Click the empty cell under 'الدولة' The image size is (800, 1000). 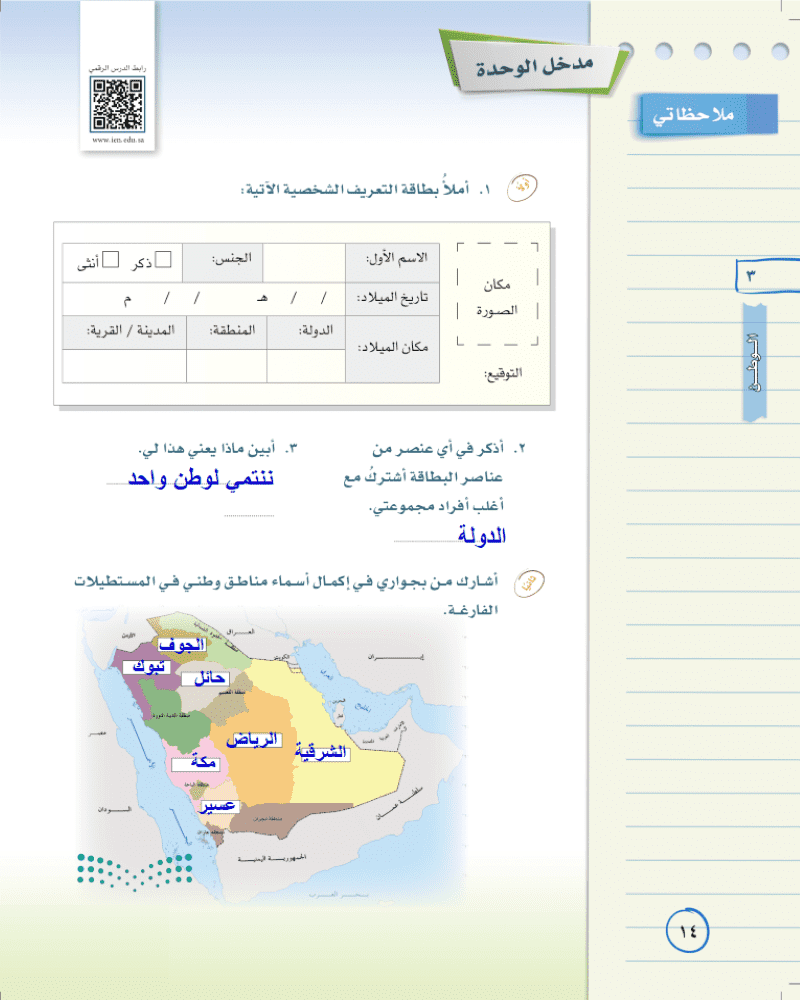(x=306, y=365)
